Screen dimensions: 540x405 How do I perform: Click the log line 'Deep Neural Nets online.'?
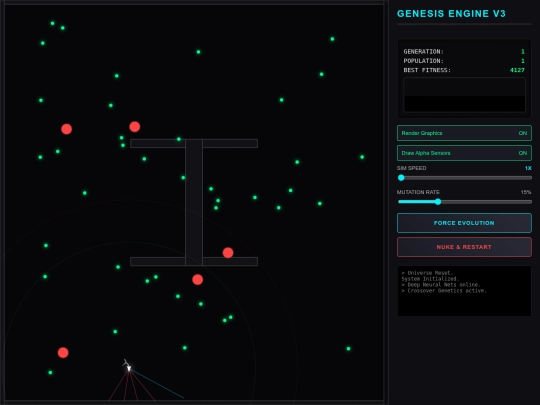pos(444,285)
